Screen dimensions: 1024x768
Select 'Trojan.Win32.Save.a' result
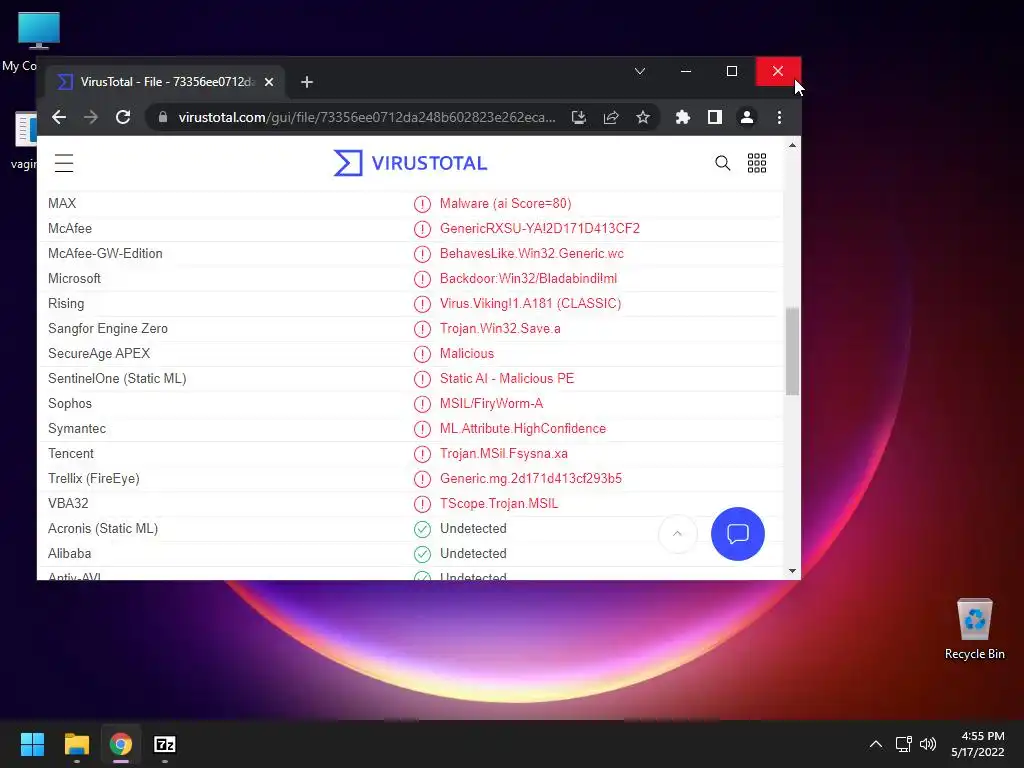tap(500, 328)
